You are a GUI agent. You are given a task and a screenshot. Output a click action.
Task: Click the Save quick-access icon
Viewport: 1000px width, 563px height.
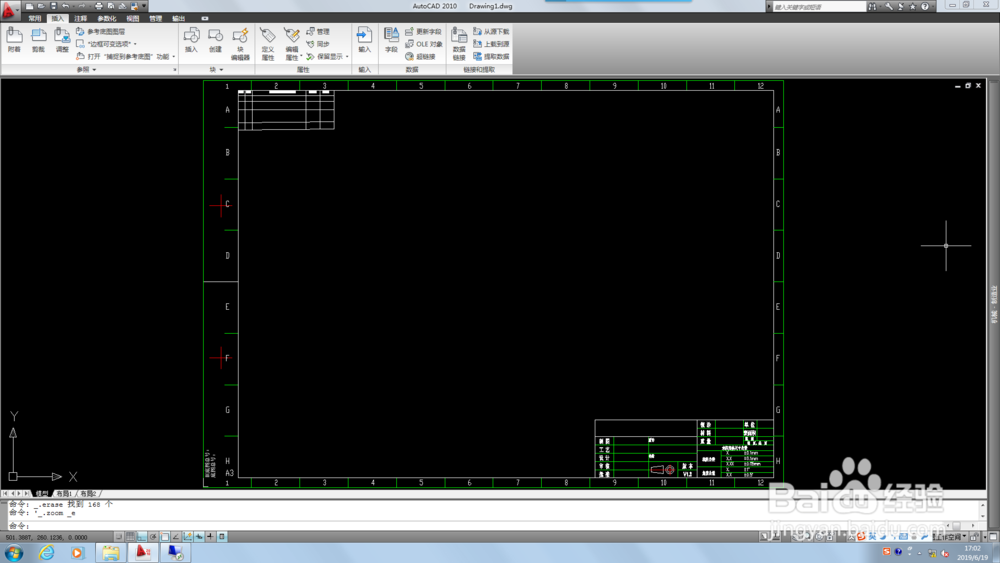(x=54, y=6)
